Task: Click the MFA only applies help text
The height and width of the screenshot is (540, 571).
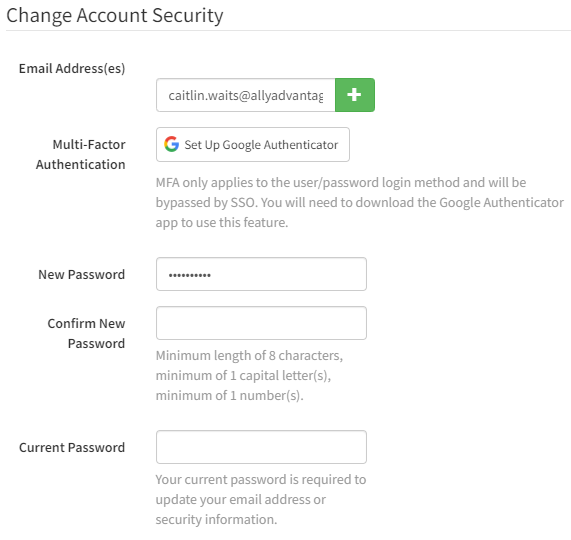Action: (x=341, y=182)
